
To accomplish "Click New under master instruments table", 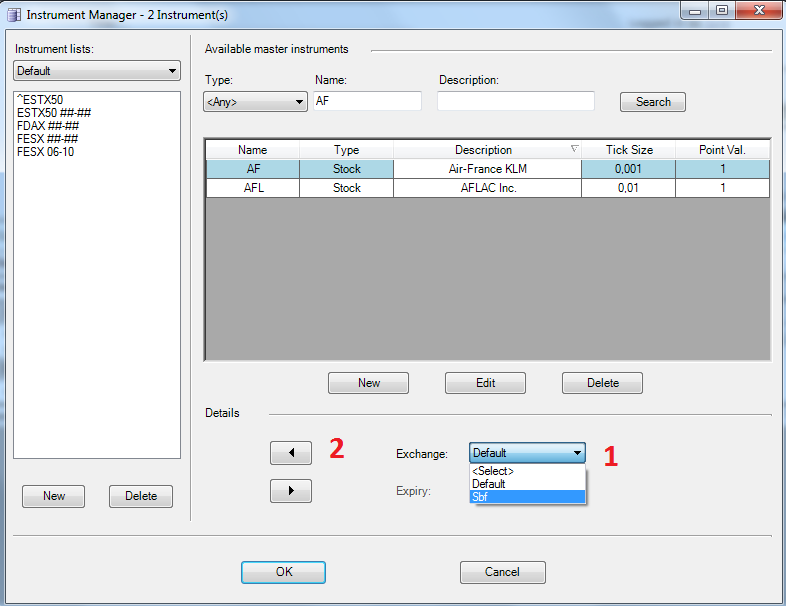I will (368, 383).
